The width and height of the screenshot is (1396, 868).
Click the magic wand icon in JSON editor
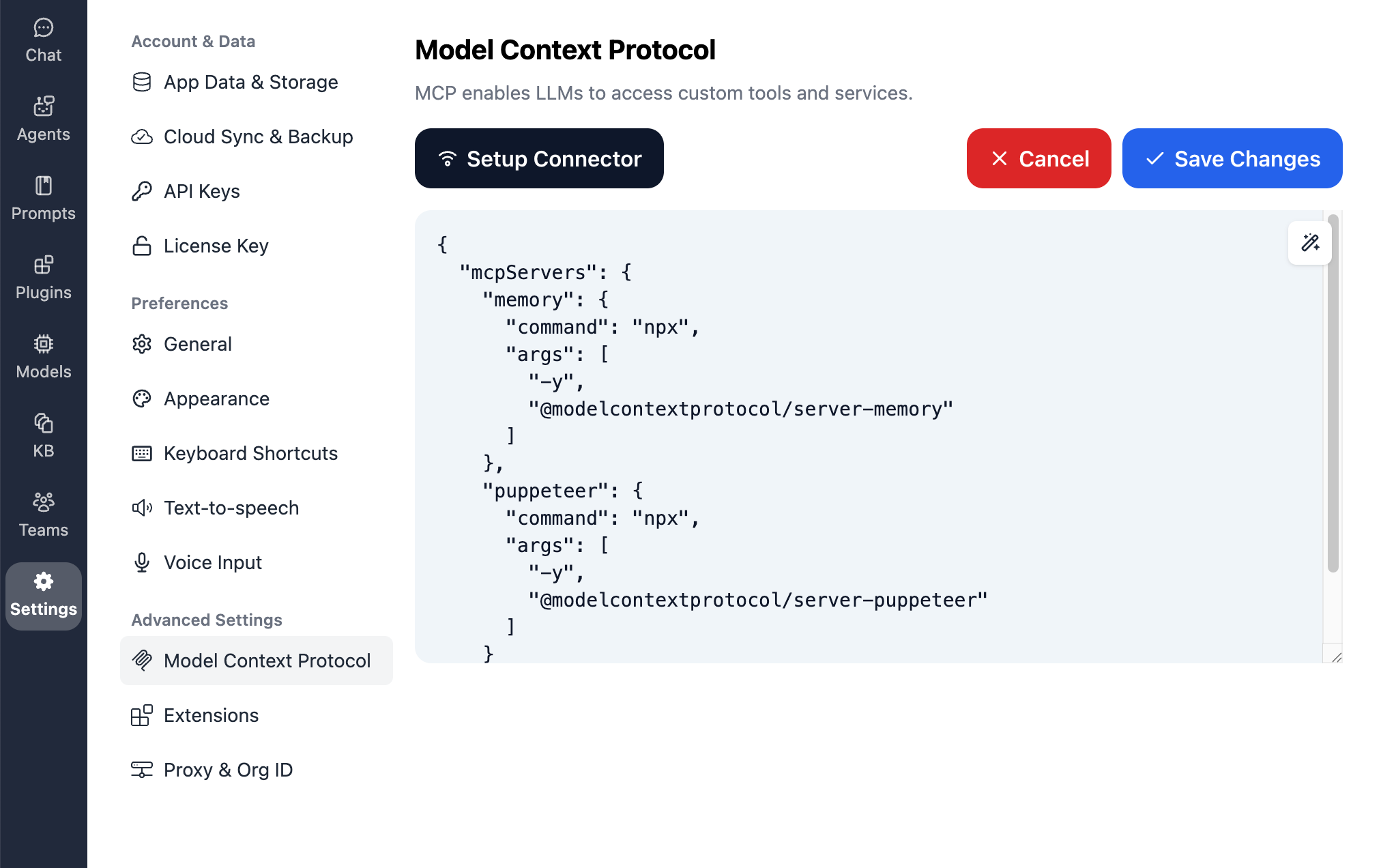pos(1309,243)
